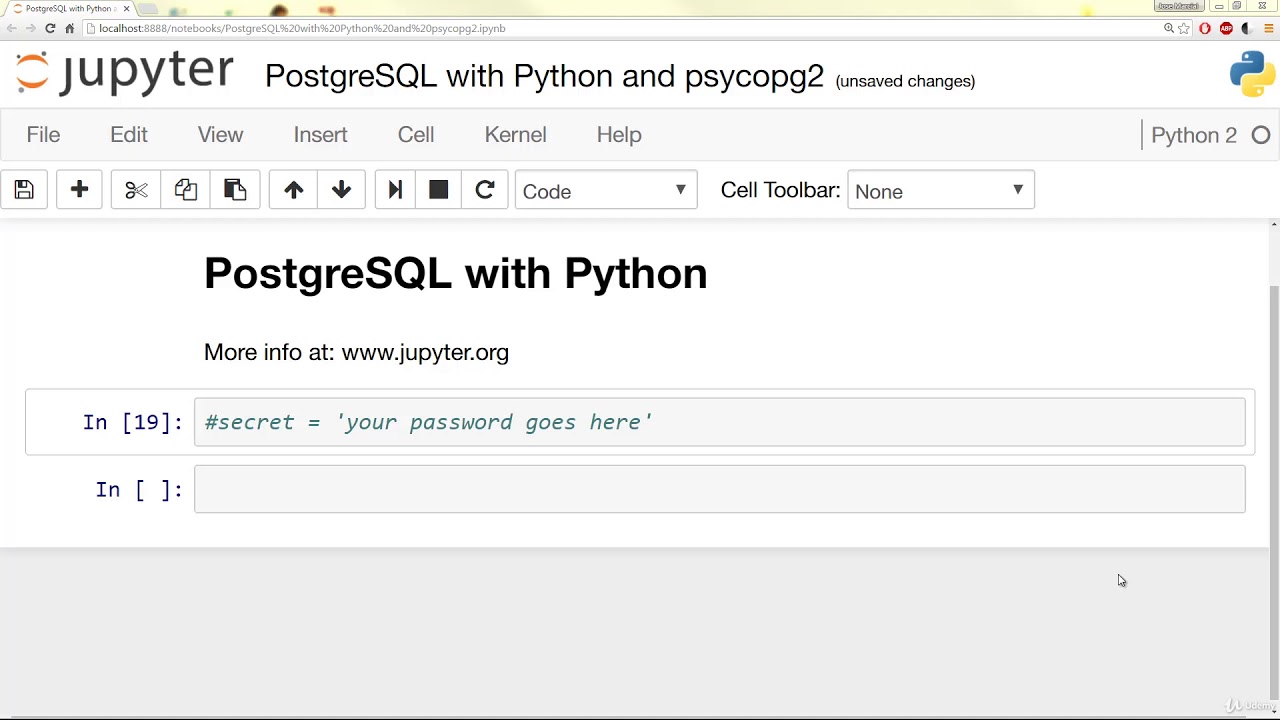Save the notebook with the floppy disk icon
This screenshot has width=1280, height=720.
24,190
